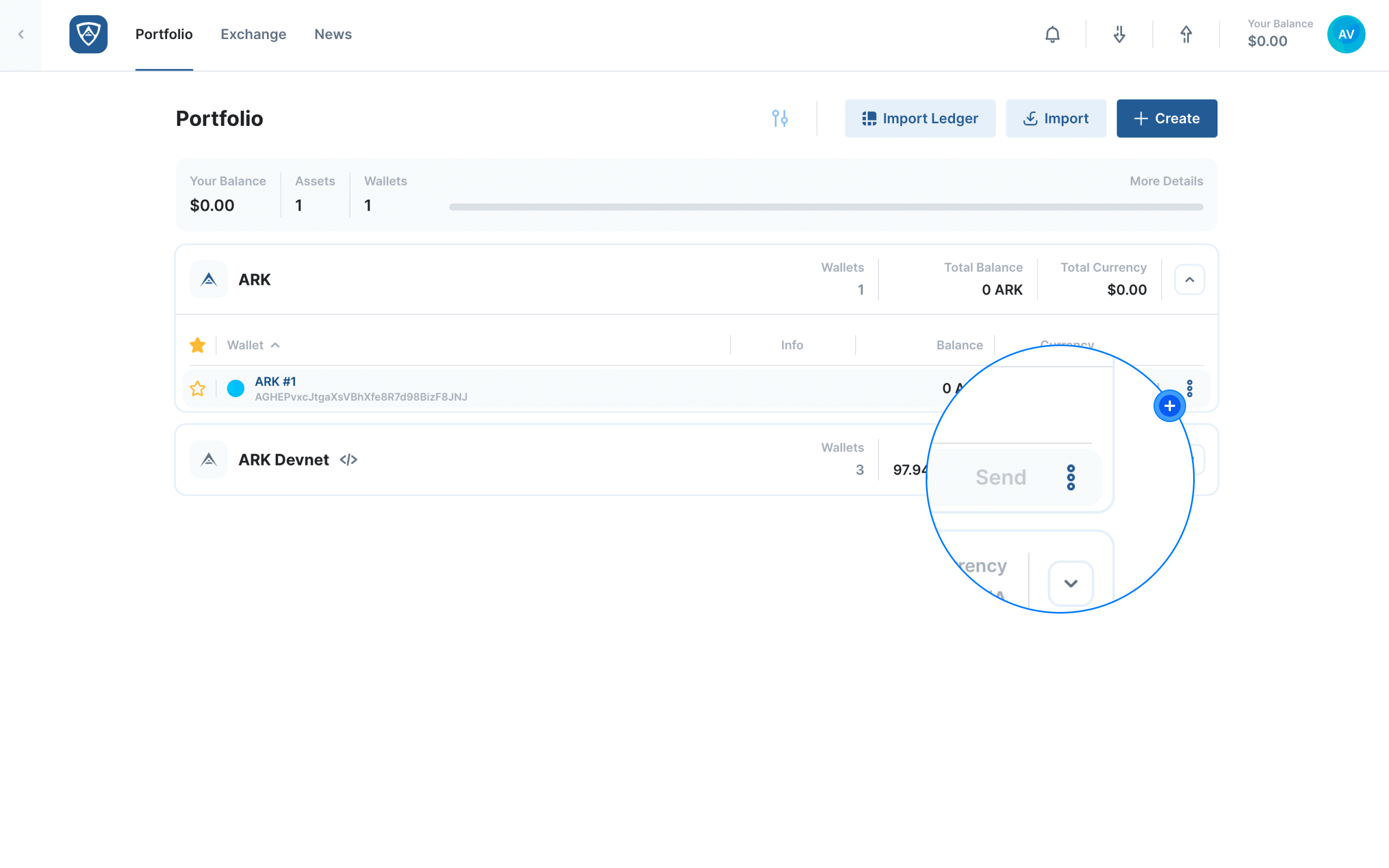1389x868 pixels.
Task: Open the ARK Vault shield logo
Action: pos(88,34)
